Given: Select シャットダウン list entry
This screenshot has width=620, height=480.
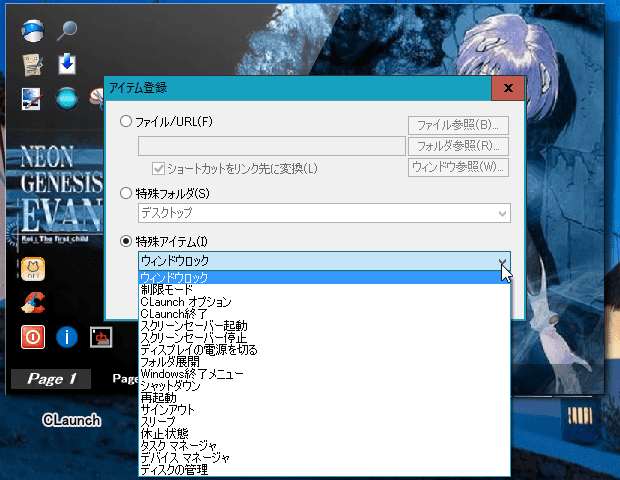Looking at the screenshot, I should (324, 386).
